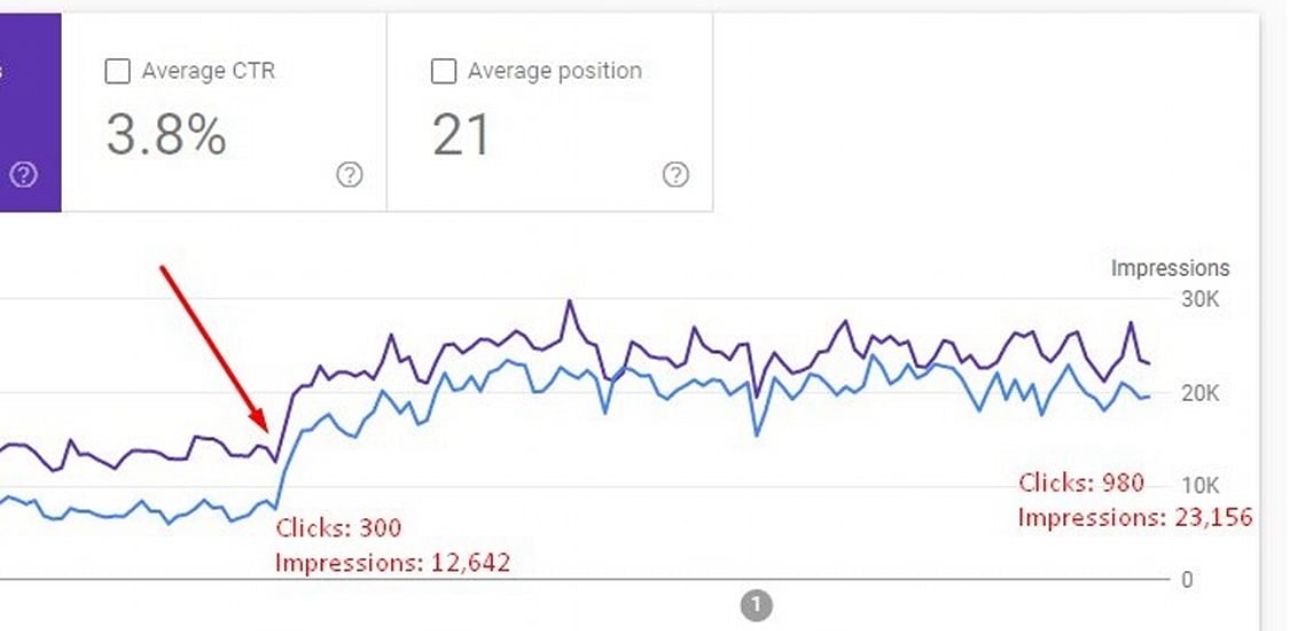Toggle the purple selected metric card
Image resolution: width=1290 pixels, height=631 pixels.
(30, 110)
